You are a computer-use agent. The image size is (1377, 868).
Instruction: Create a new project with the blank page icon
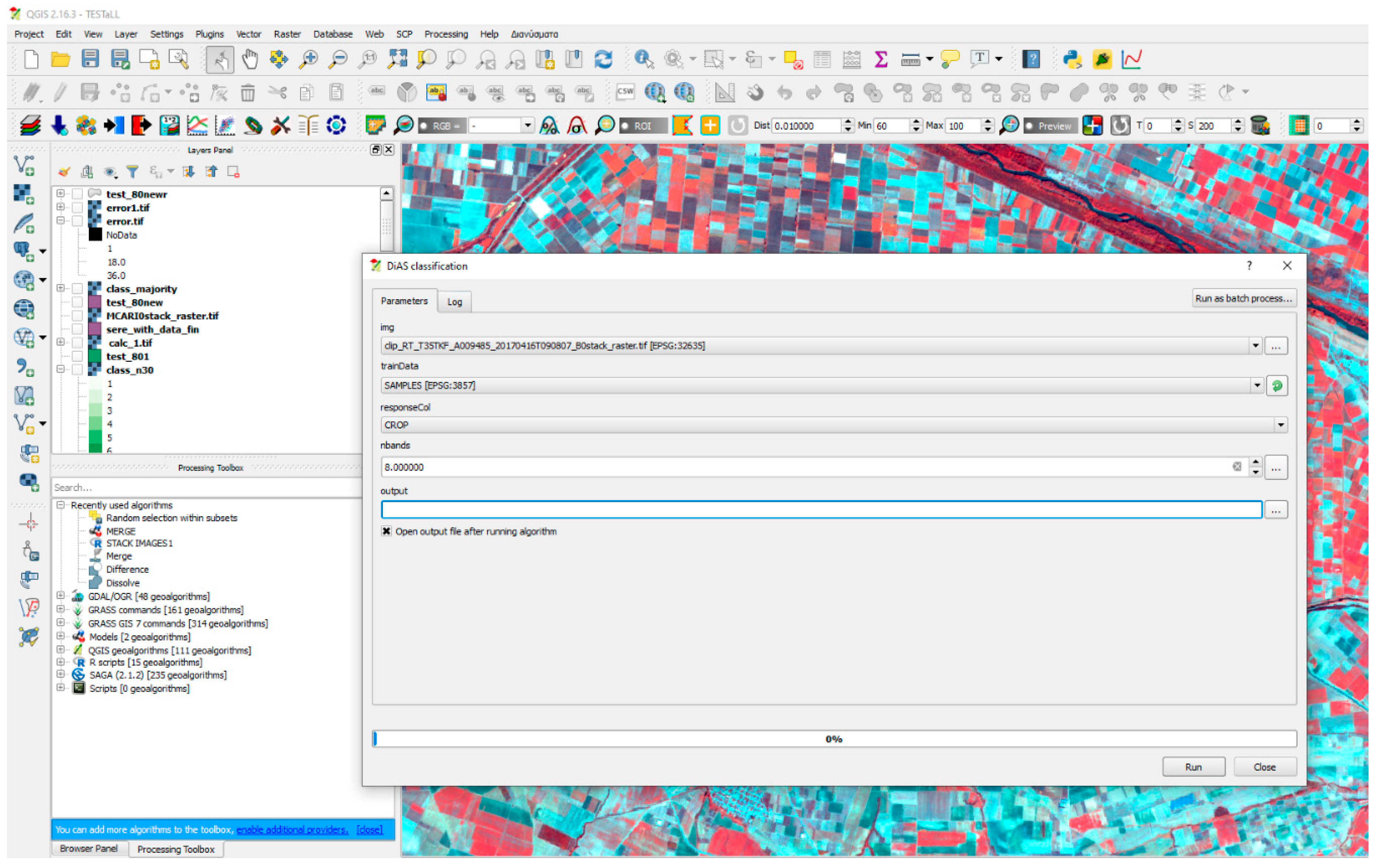(31, 59)
